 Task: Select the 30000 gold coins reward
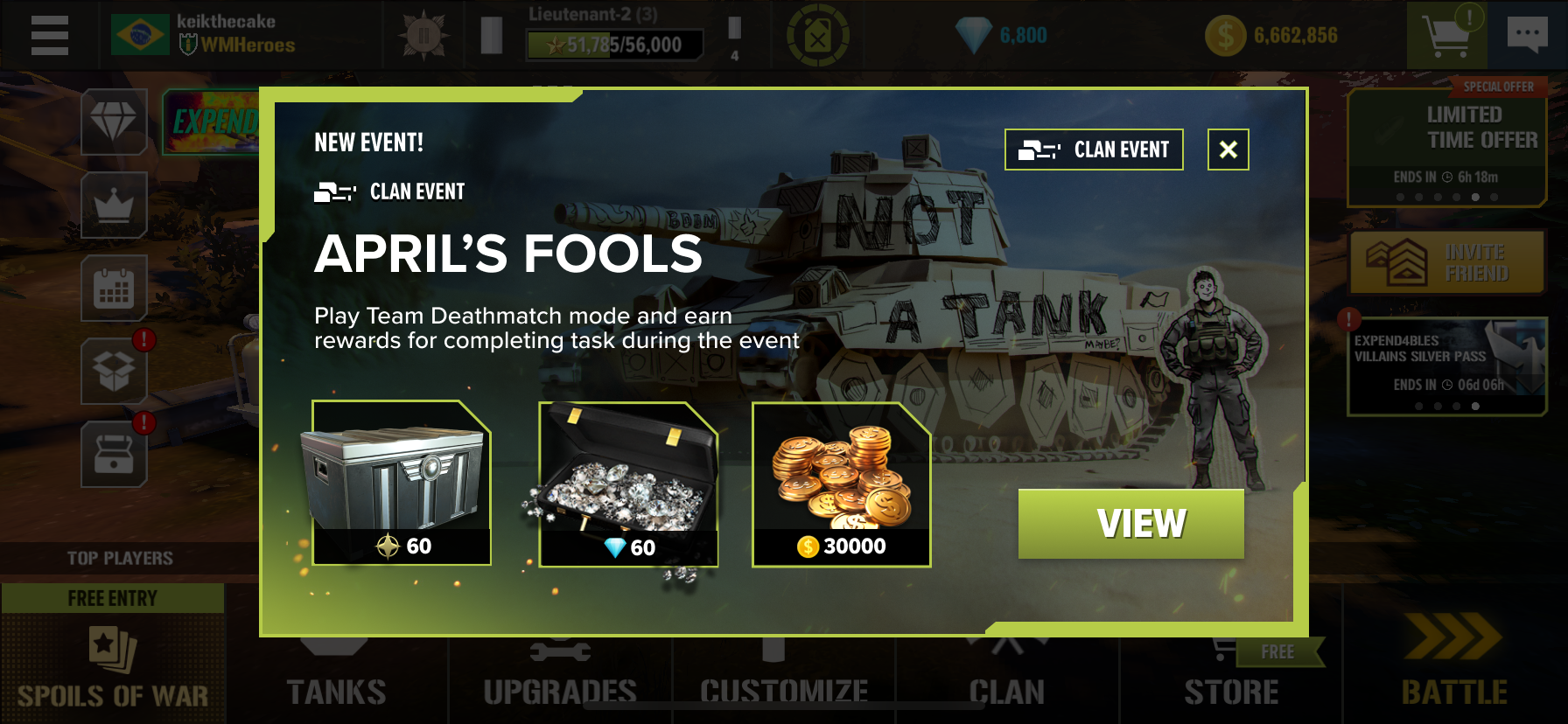(841, 484)
